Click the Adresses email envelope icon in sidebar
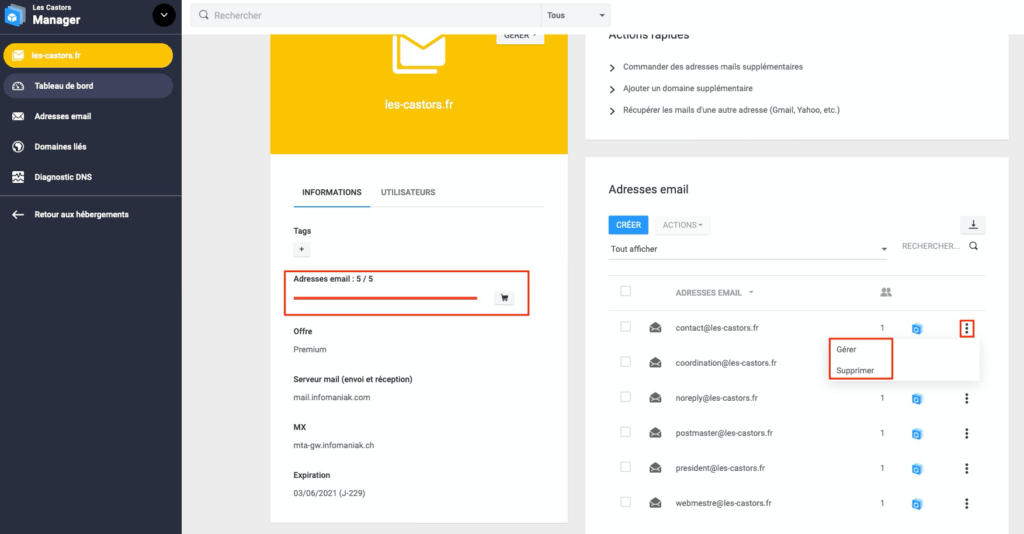The image size is (1024, 534). [x=18, y=116]
